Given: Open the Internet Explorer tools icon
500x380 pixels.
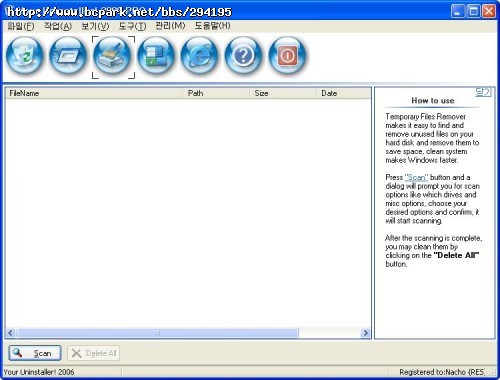Looking at the screenshot, I should tap(200, 55).
